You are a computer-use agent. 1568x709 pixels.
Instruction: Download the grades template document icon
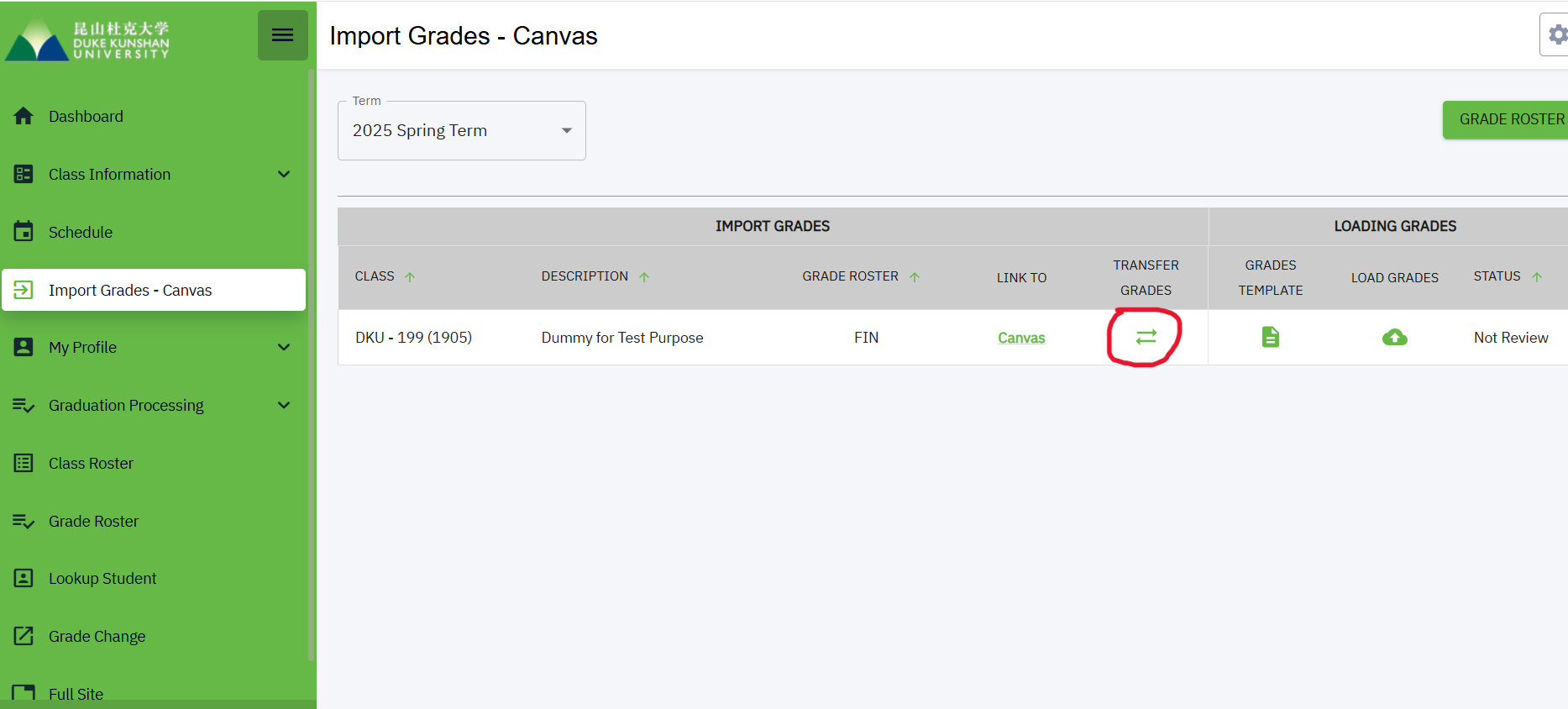pyautogui.click(x=1270, y=337)
